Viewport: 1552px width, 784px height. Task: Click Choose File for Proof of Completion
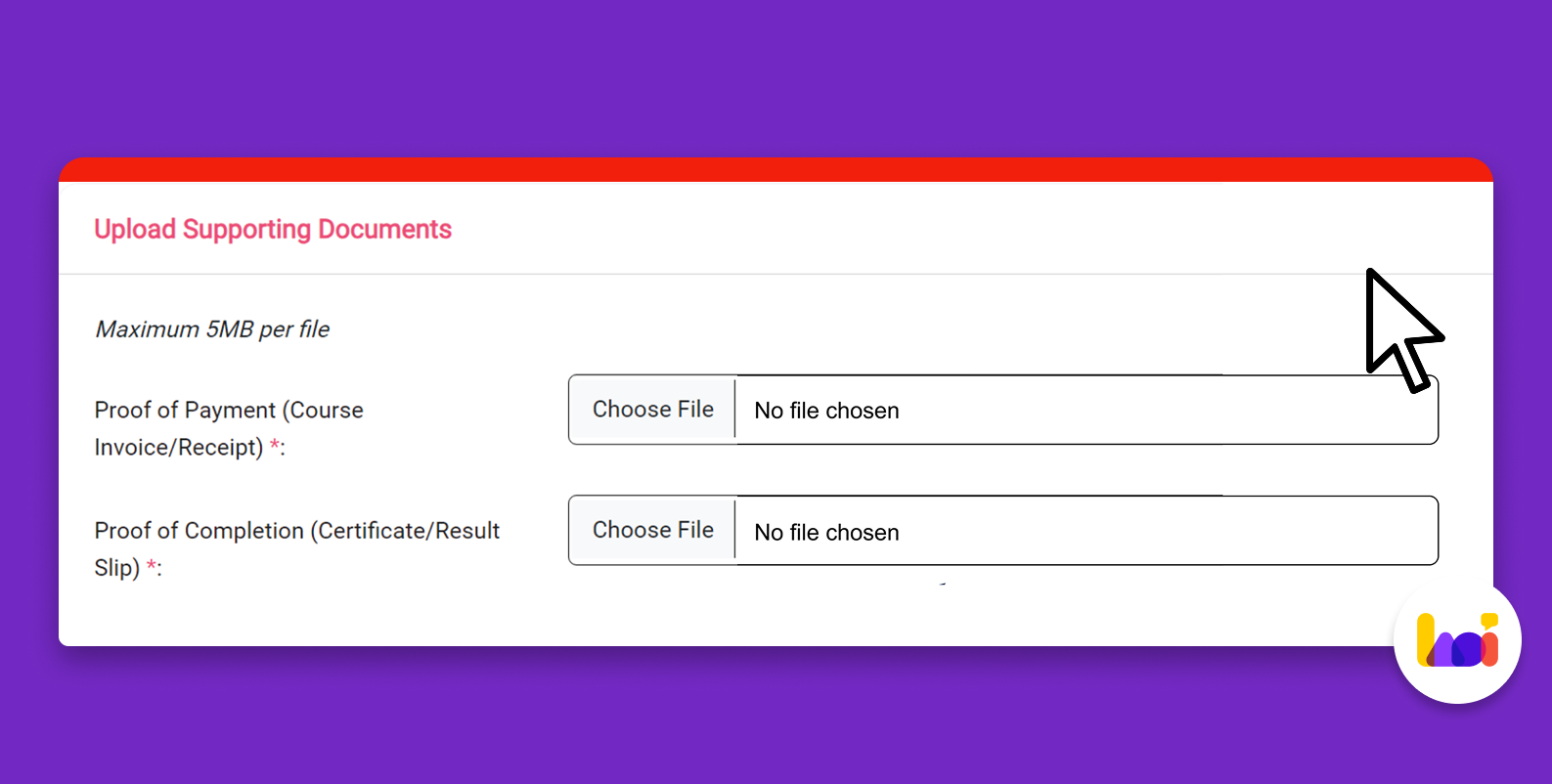tap(652, 530)
